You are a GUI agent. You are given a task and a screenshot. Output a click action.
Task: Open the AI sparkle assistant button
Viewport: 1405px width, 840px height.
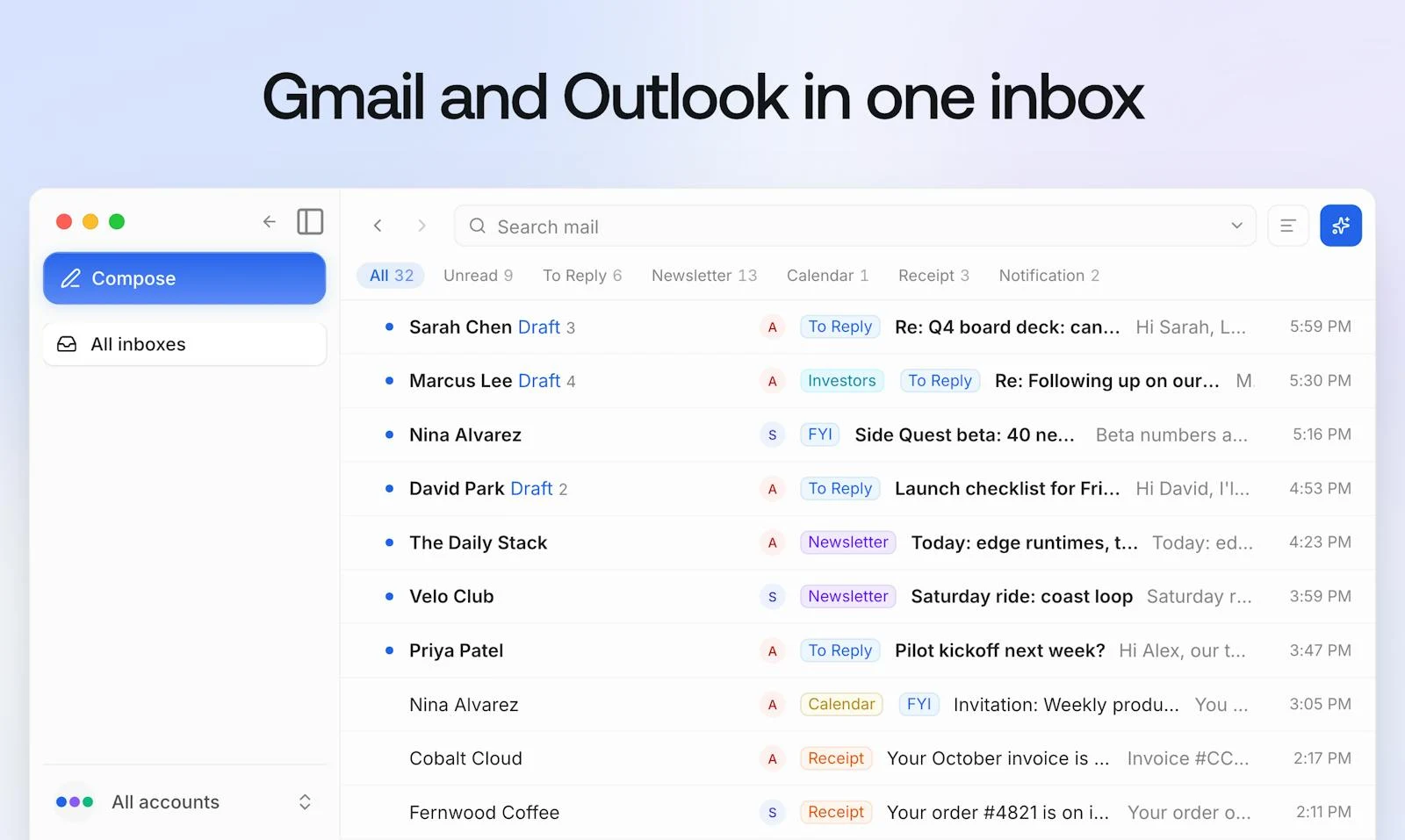[x=1341, y=226]
